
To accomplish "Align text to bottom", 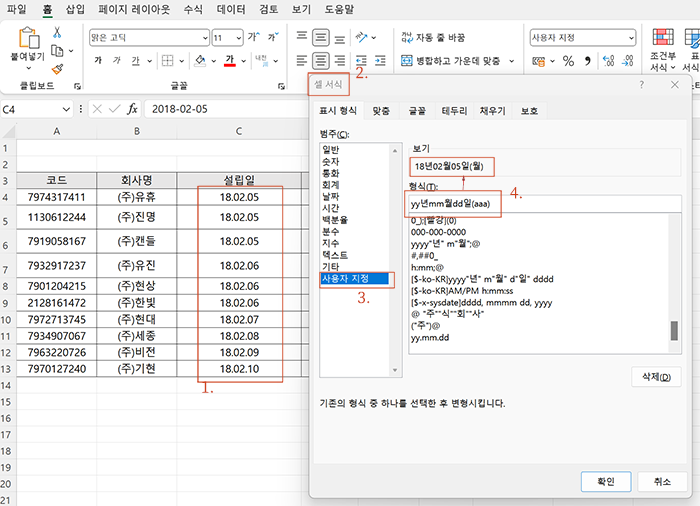I will 340,39.
